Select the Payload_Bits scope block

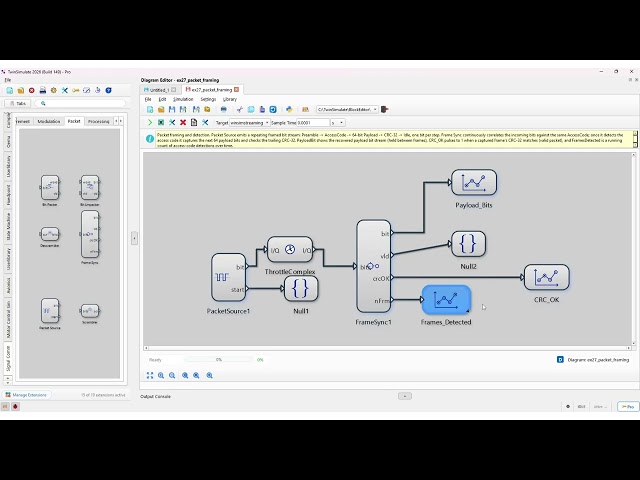click(474, 182)
